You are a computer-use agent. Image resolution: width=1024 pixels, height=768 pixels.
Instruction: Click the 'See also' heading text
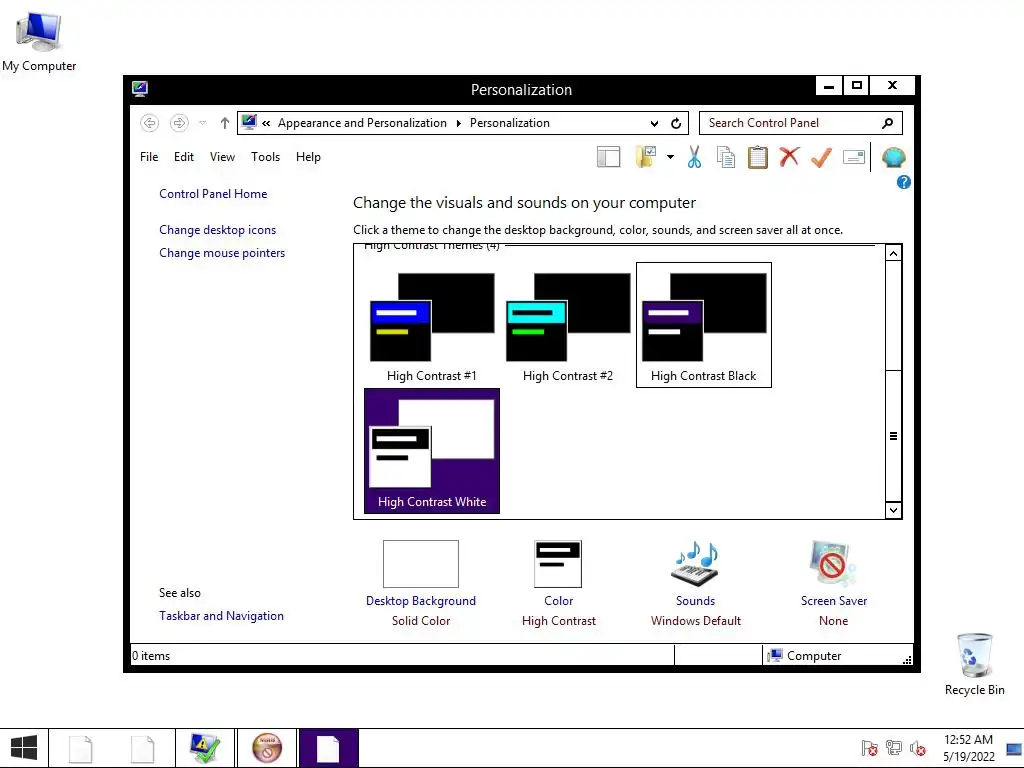click(180, 593)
